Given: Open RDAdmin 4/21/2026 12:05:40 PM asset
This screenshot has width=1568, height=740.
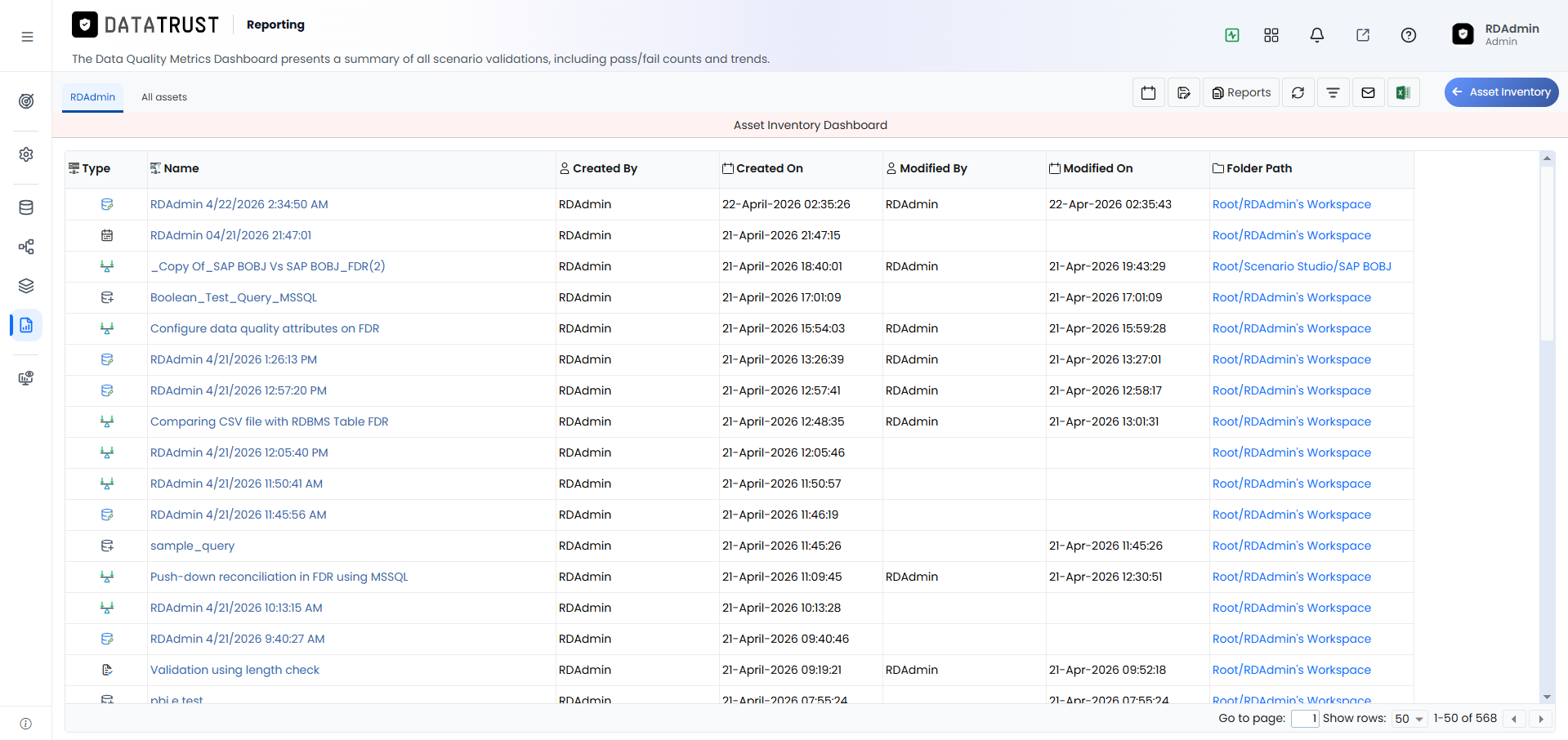Looking at the screenshot, I should click(239, 452).
